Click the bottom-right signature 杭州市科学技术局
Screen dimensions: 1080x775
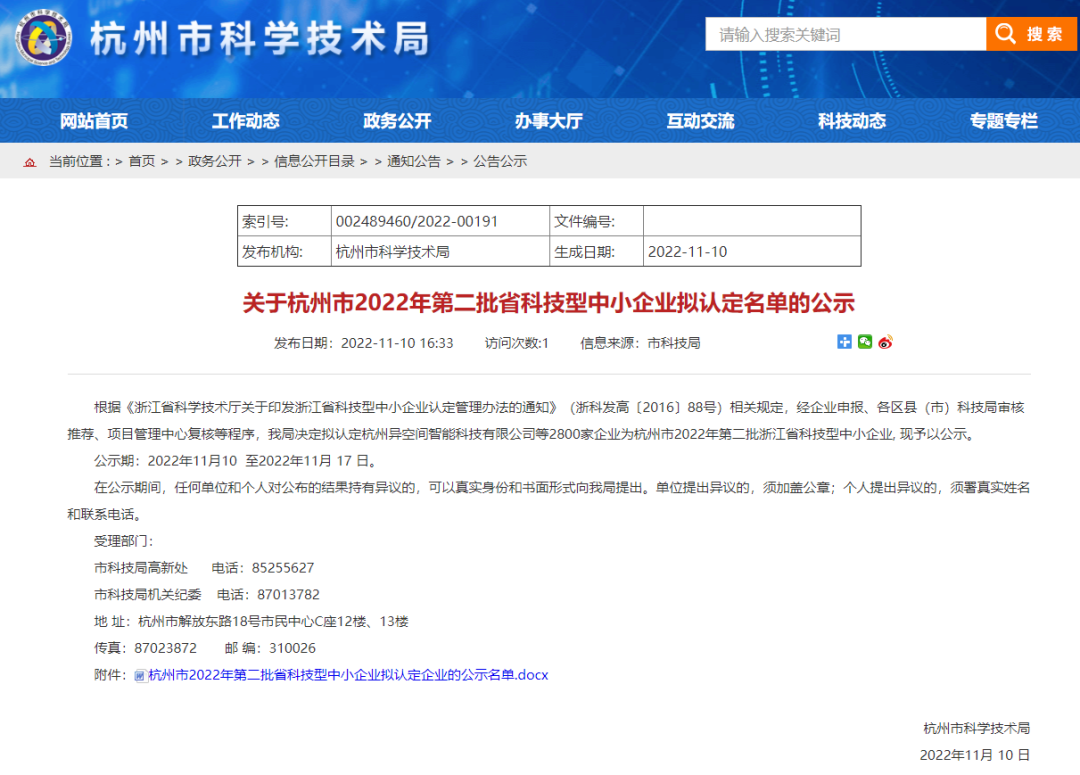click(977, 728)
